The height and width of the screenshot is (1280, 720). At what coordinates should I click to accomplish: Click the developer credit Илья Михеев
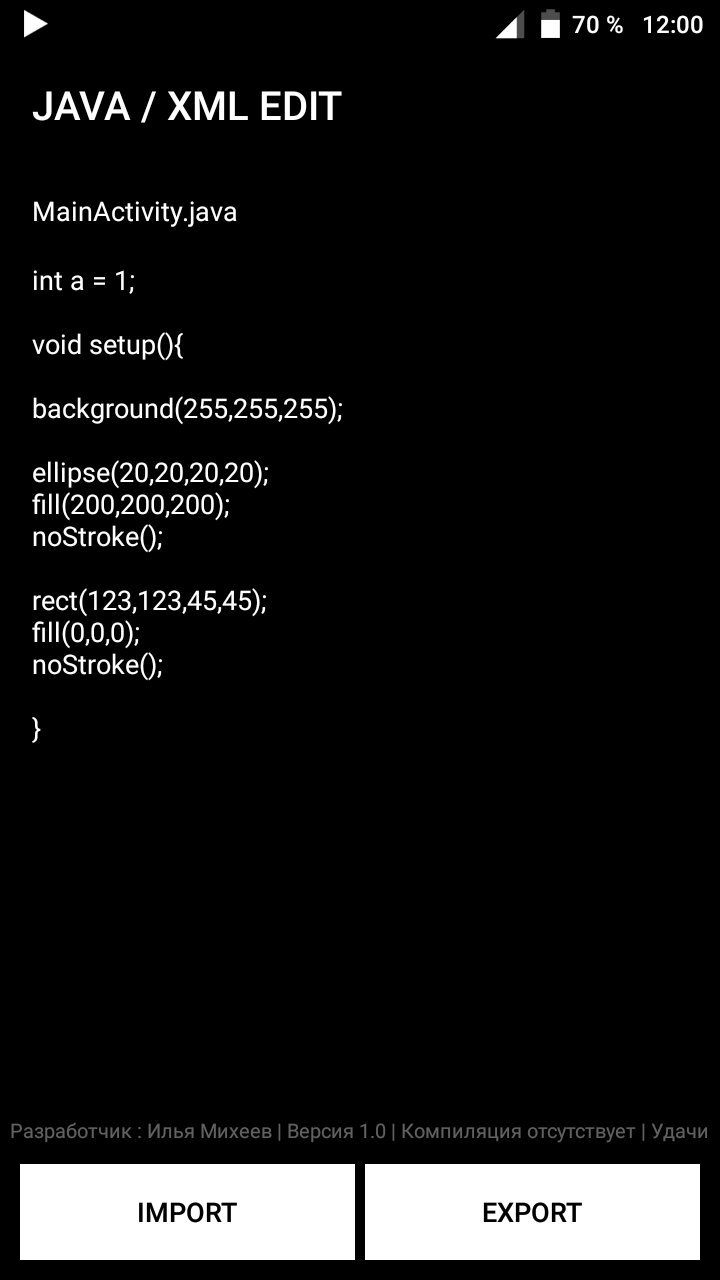211,1130
